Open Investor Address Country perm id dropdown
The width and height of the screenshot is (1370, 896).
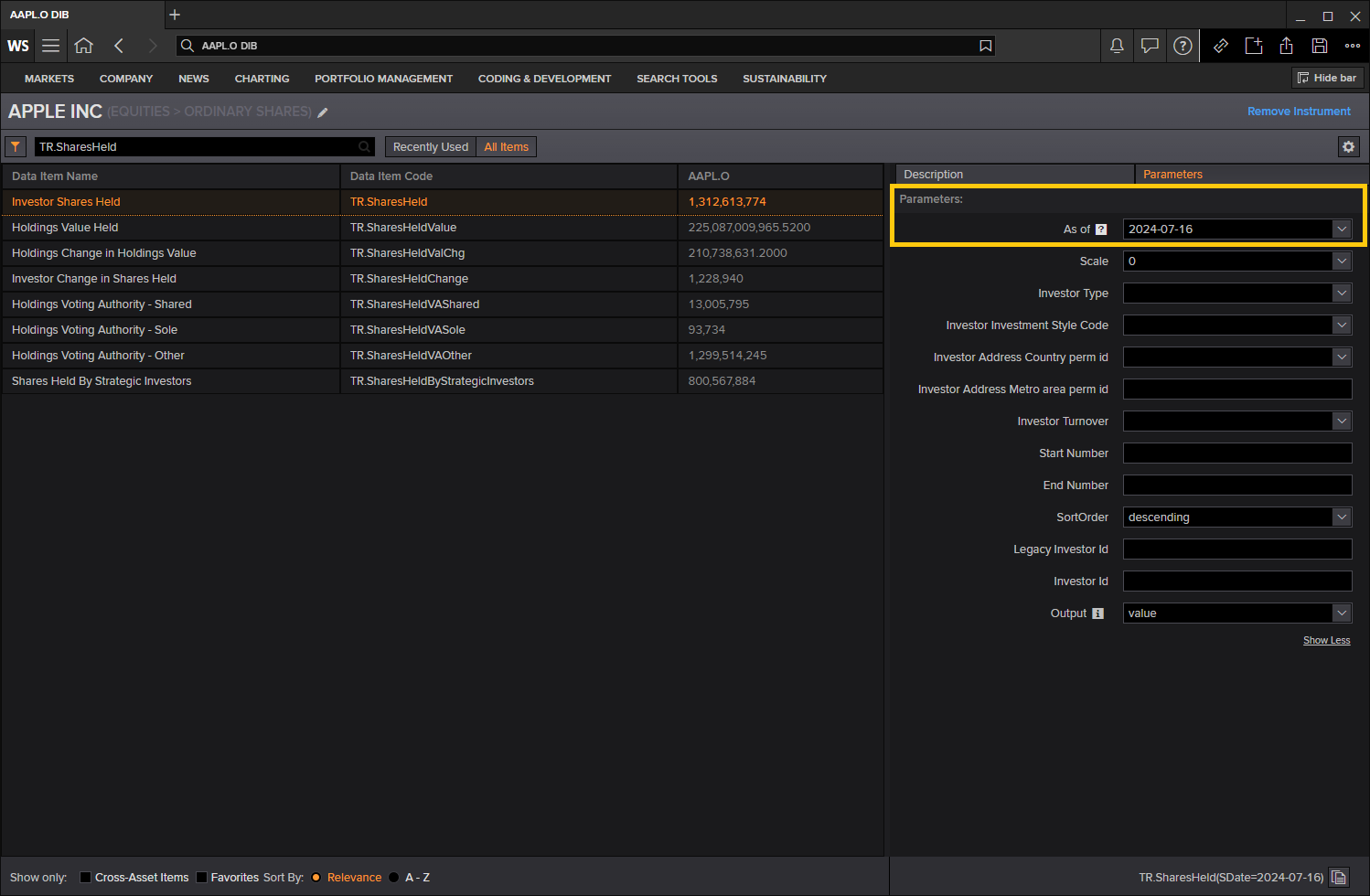point(1342,357)
